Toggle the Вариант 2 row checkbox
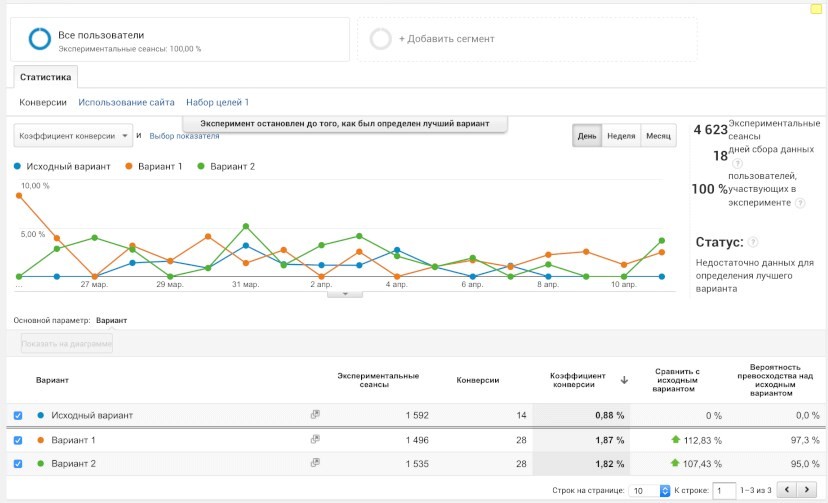828x503 pixels. click(x=19, y=464)
